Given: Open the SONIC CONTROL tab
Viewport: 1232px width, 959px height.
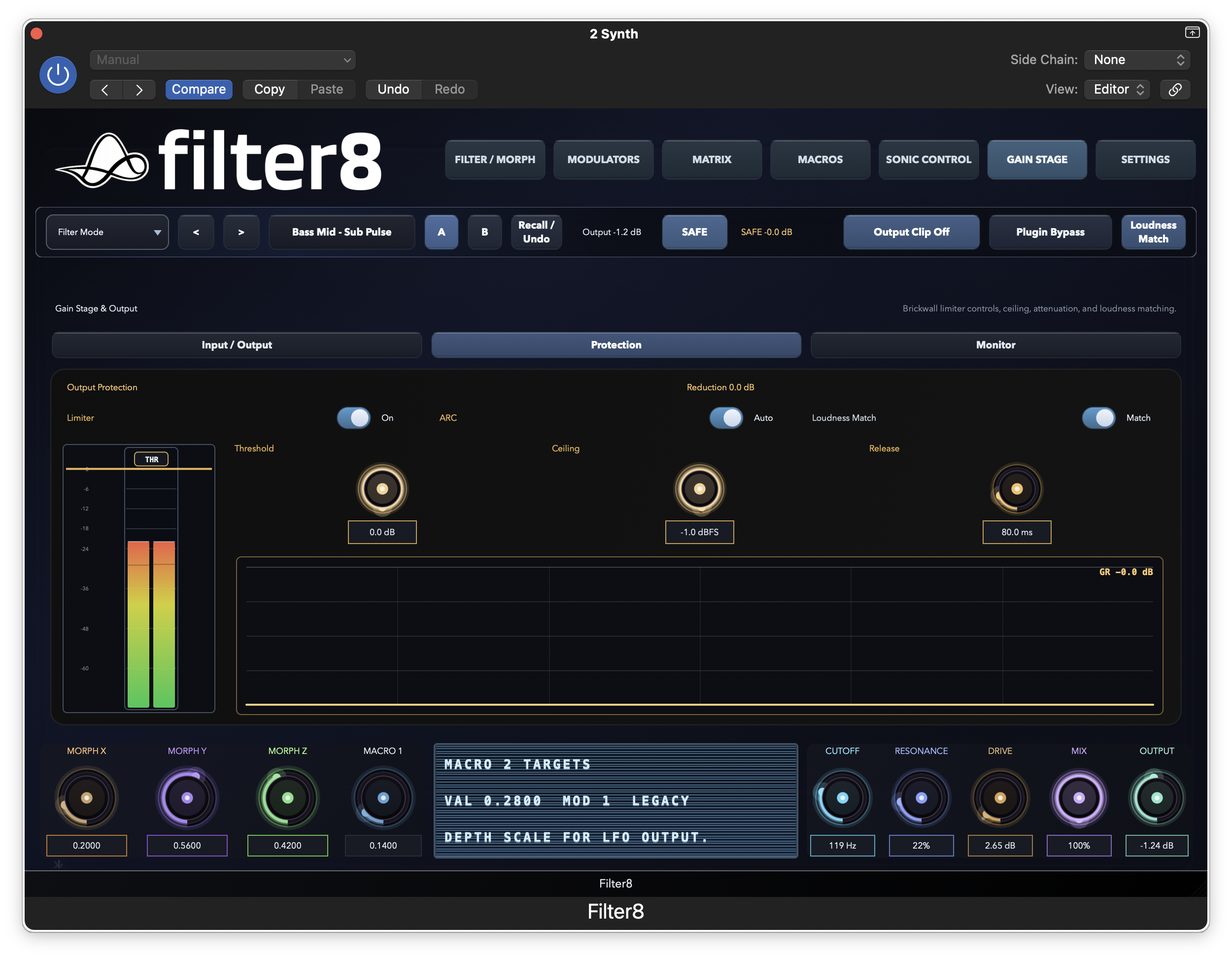Looking at the screenshot, I should click(x=928, y=160).
